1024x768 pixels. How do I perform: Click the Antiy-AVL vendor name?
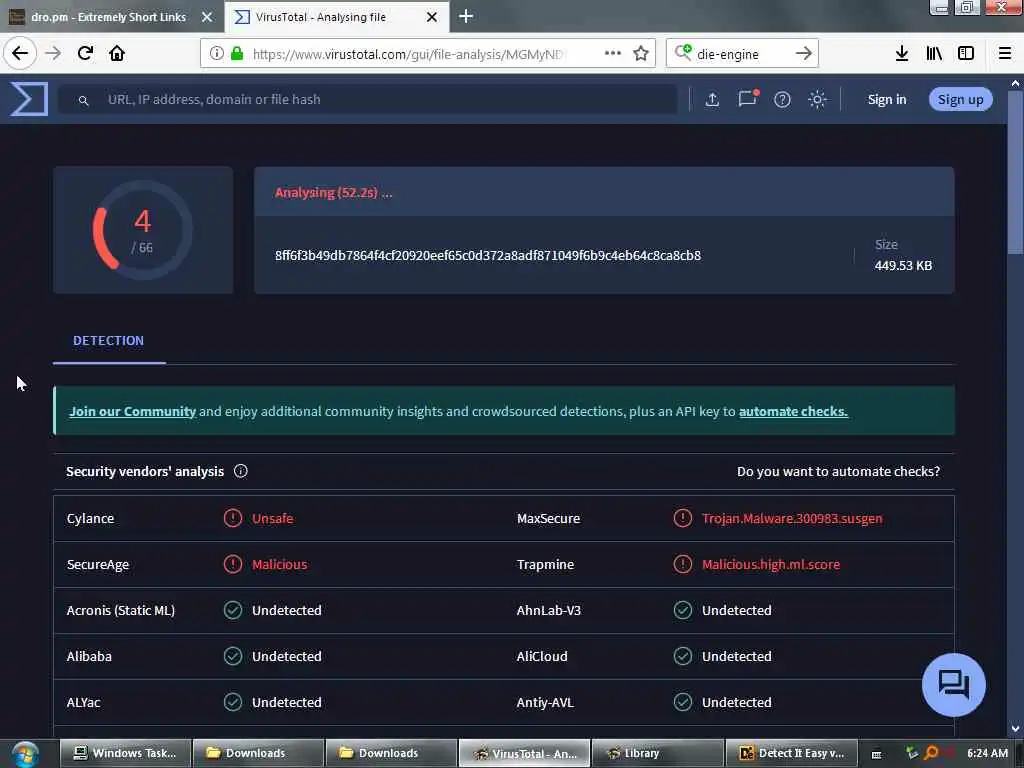[545, 702]
